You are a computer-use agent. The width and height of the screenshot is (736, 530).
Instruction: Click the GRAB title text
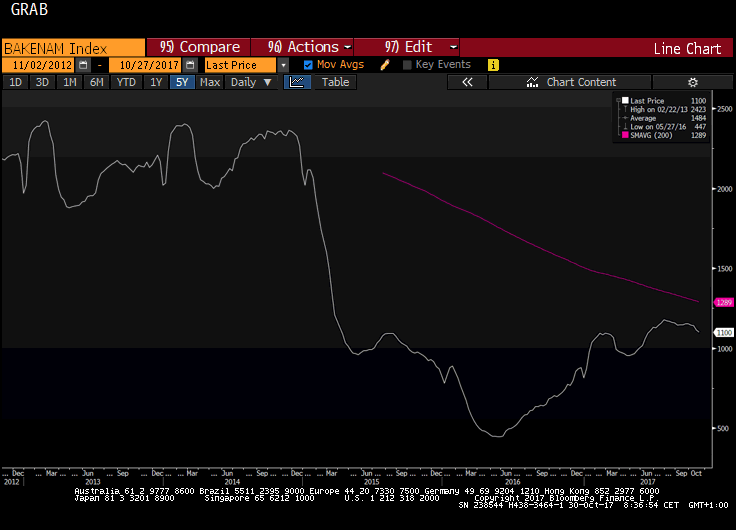[29, 9]
